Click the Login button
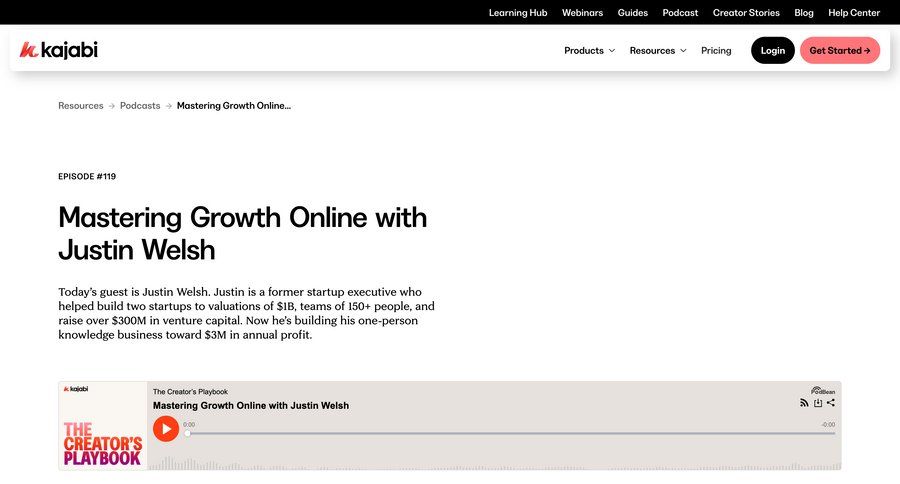The width and height of the screenshot is (900, 484). [773, 51]
